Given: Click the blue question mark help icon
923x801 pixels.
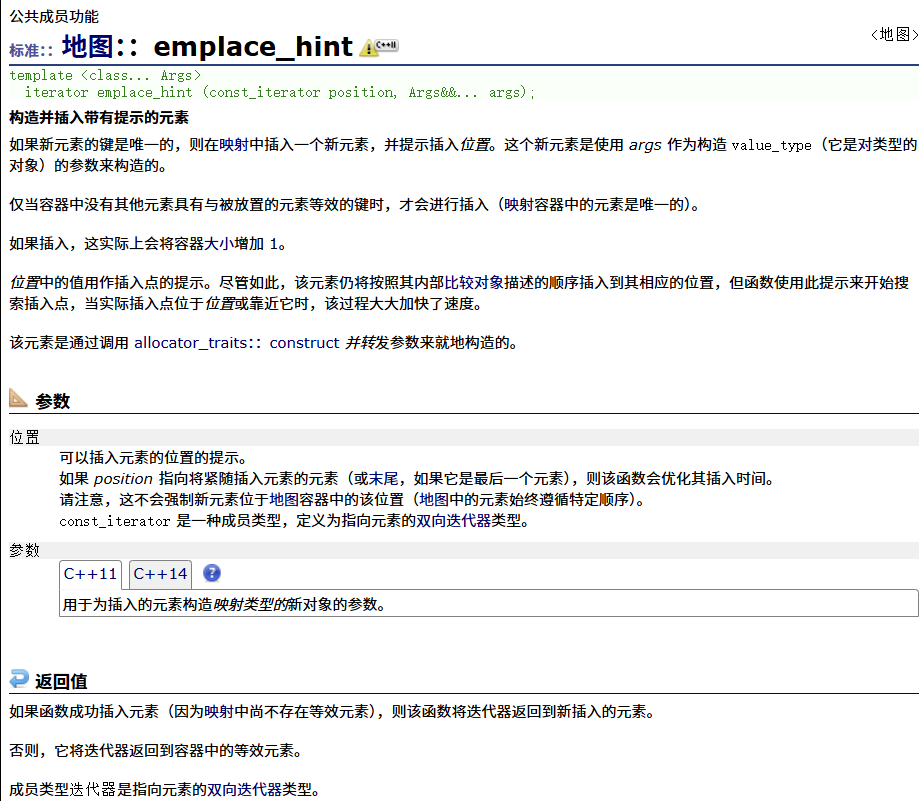Looking at the screenshot, I should point(211,573).
